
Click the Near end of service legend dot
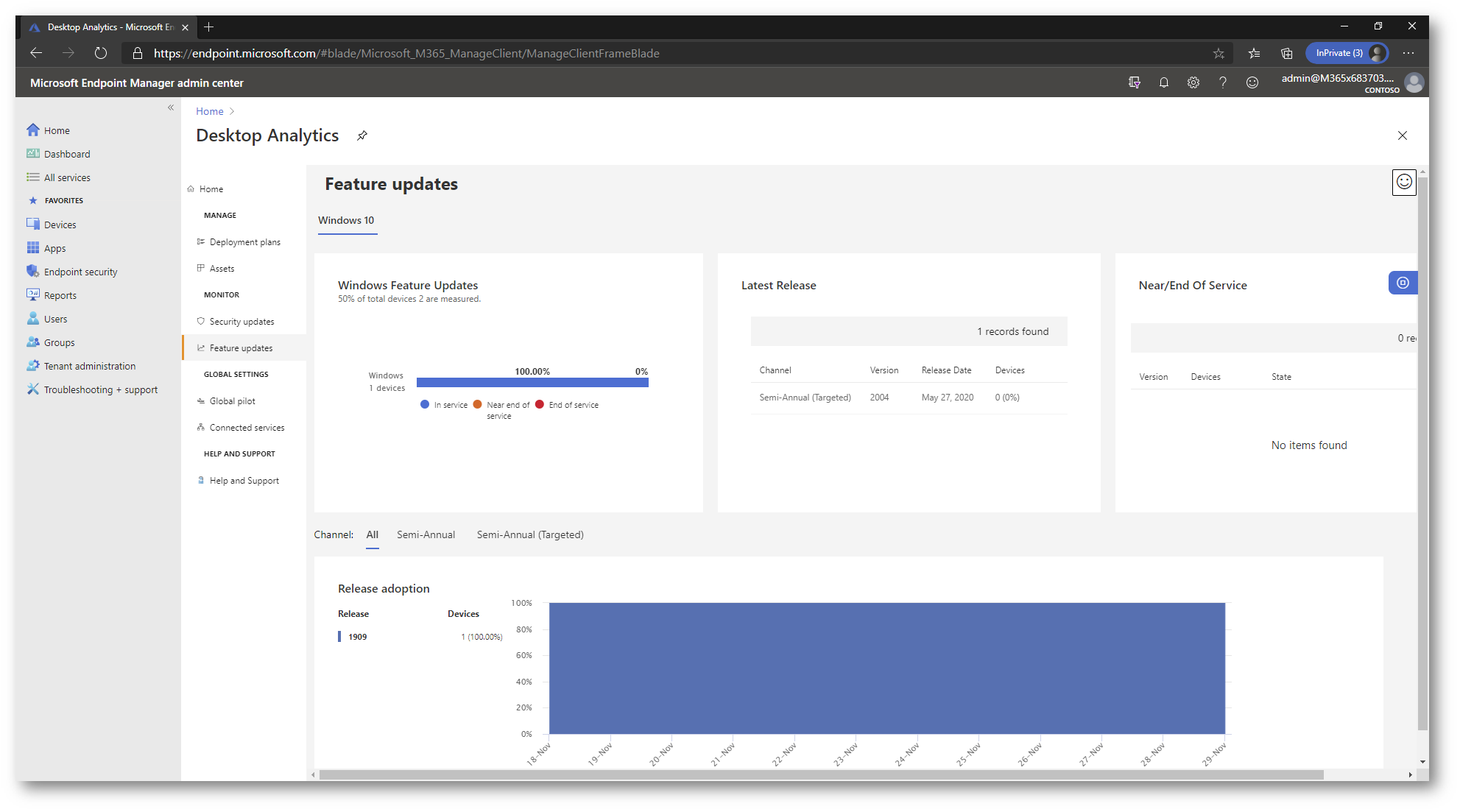click(477, 404)
